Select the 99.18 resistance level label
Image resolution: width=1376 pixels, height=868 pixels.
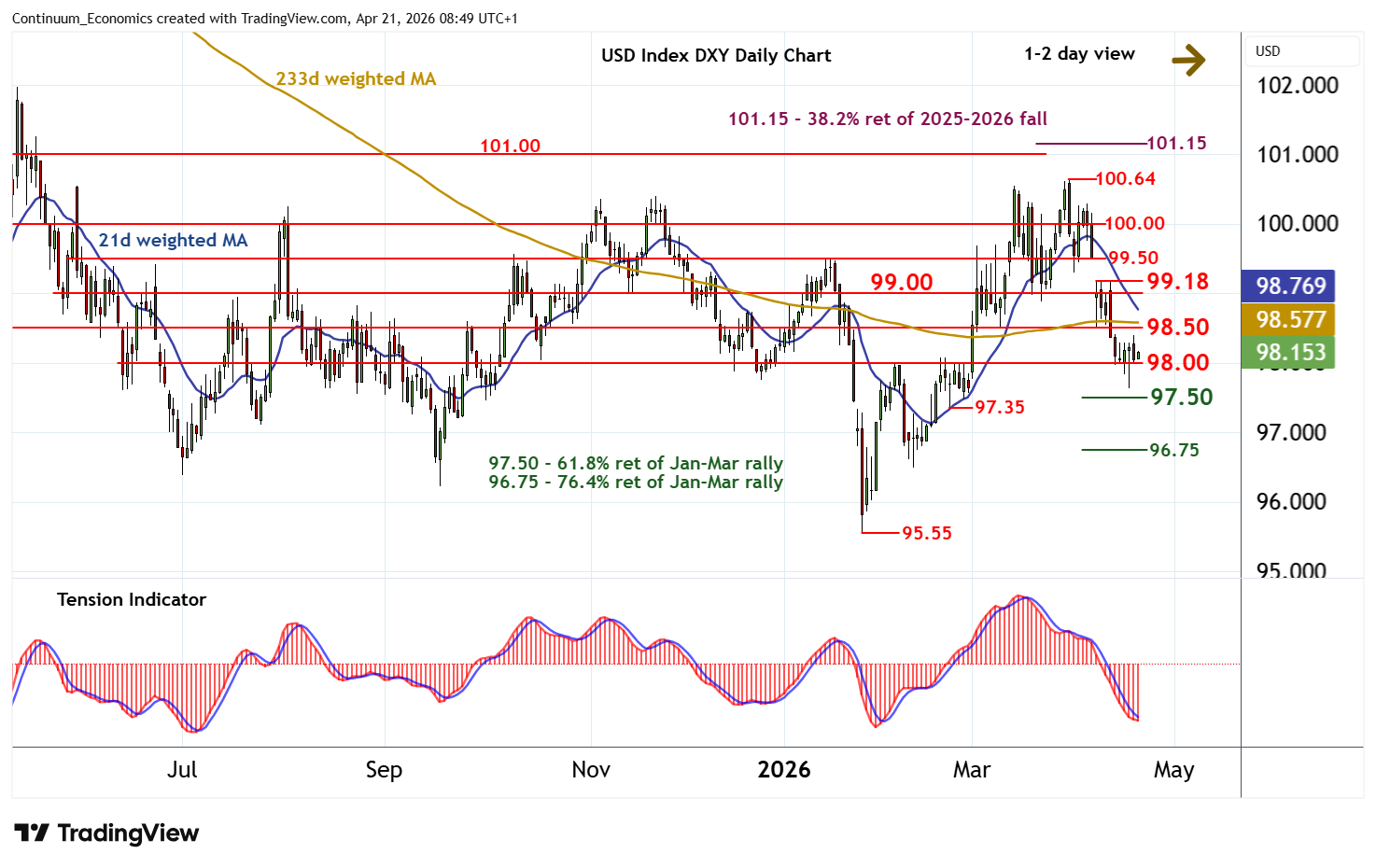(x=1177, y=281)
